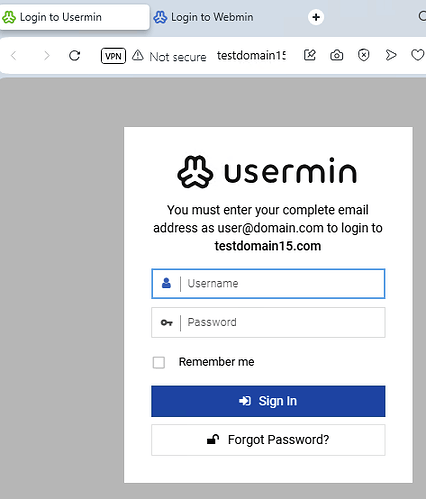Viewport: 426px width, 499px height.
Task: Click the testdomain15 URL in address bar
Action: pos(251,56)
